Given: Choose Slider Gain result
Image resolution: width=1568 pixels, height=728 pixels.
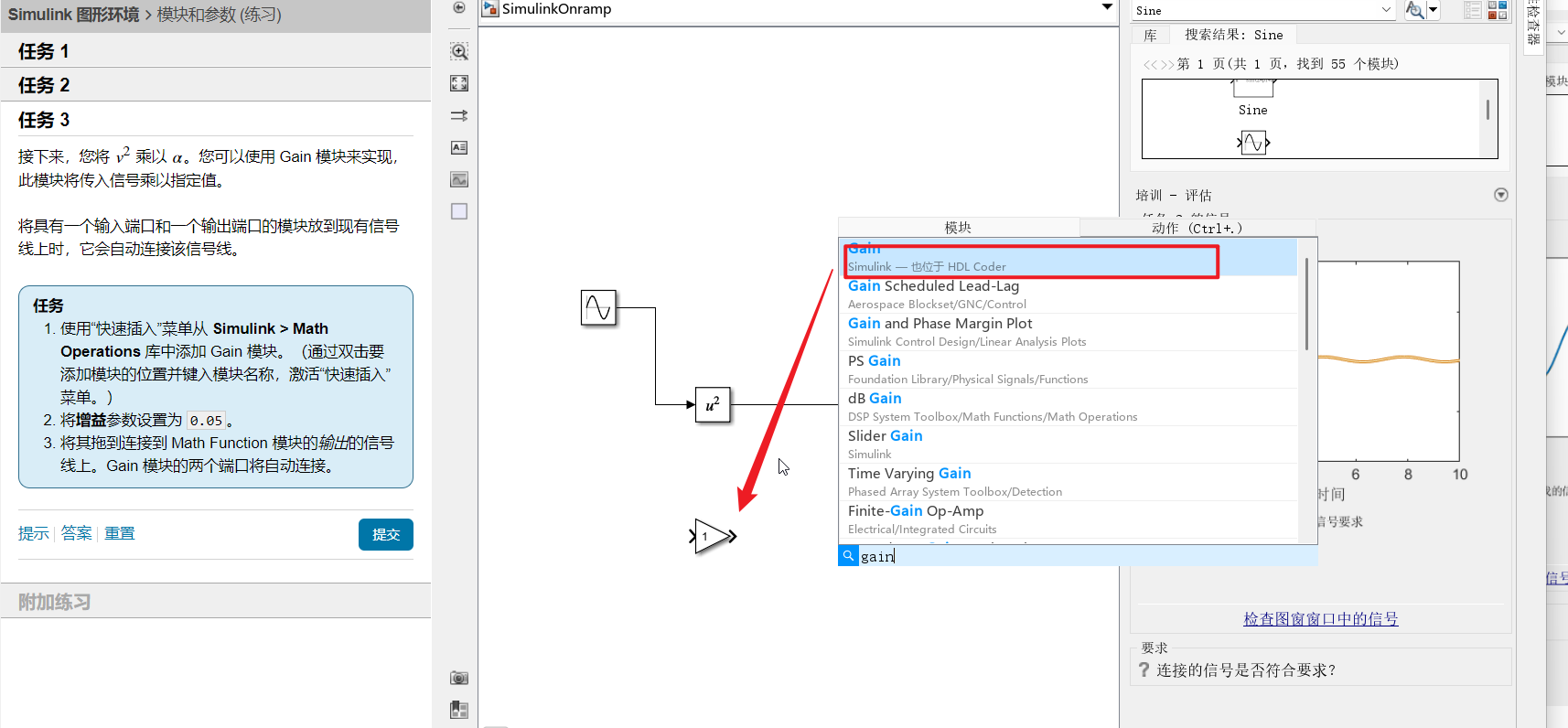Looking at the screenshot, I should (1069, 444).
